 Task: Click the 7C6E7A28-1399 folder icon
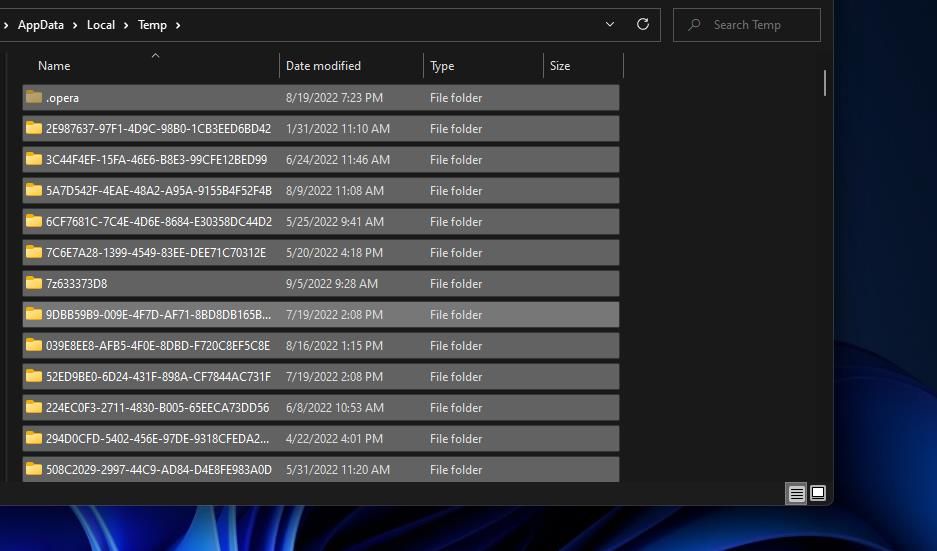[34, 252]
